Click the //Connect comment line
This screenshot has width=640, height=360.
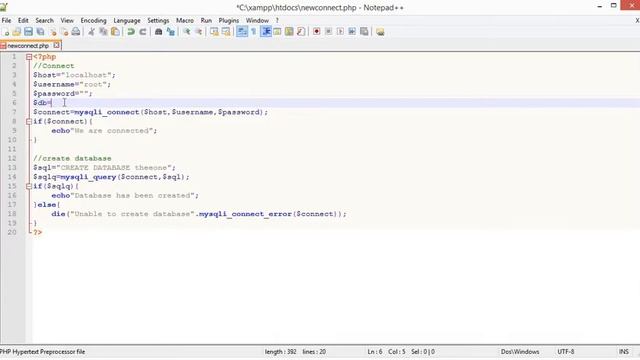click(53, 66)
